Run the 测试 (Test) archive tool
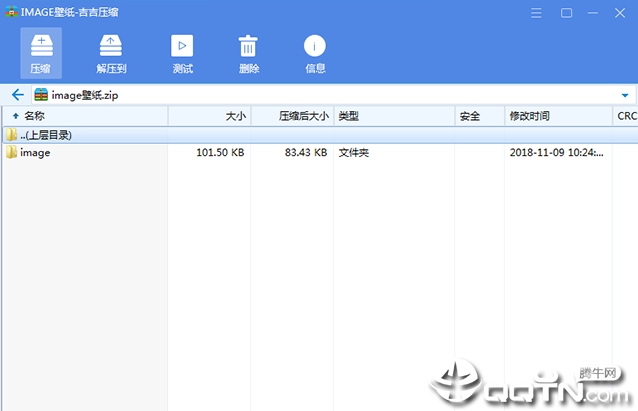The width and height of the screenshot is (638, 411). (x=182, y=53)
